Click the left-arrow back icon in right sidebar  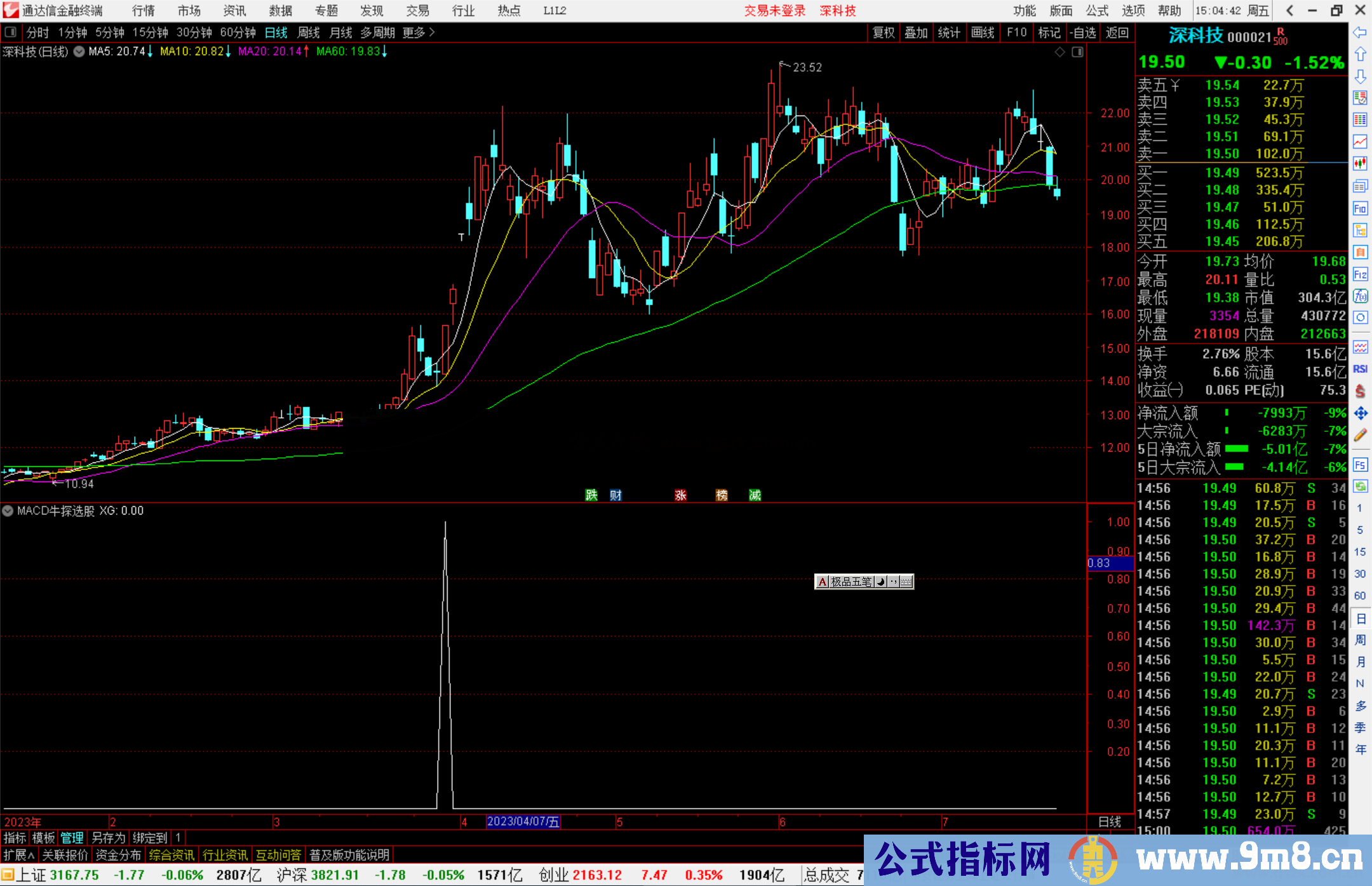(1360, 32)
